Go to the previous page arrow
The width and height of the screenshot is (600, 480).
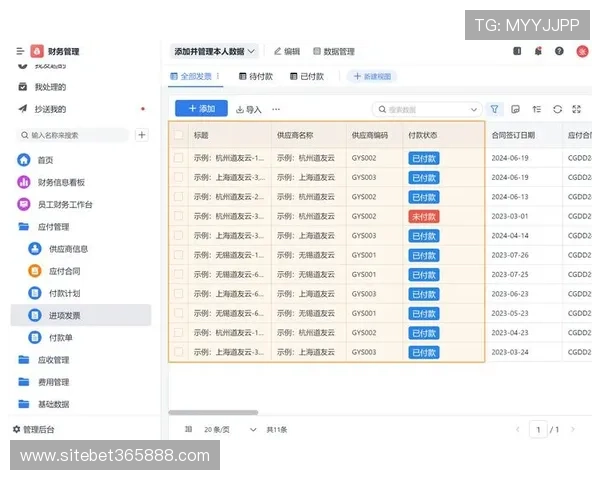coord(518,429)
